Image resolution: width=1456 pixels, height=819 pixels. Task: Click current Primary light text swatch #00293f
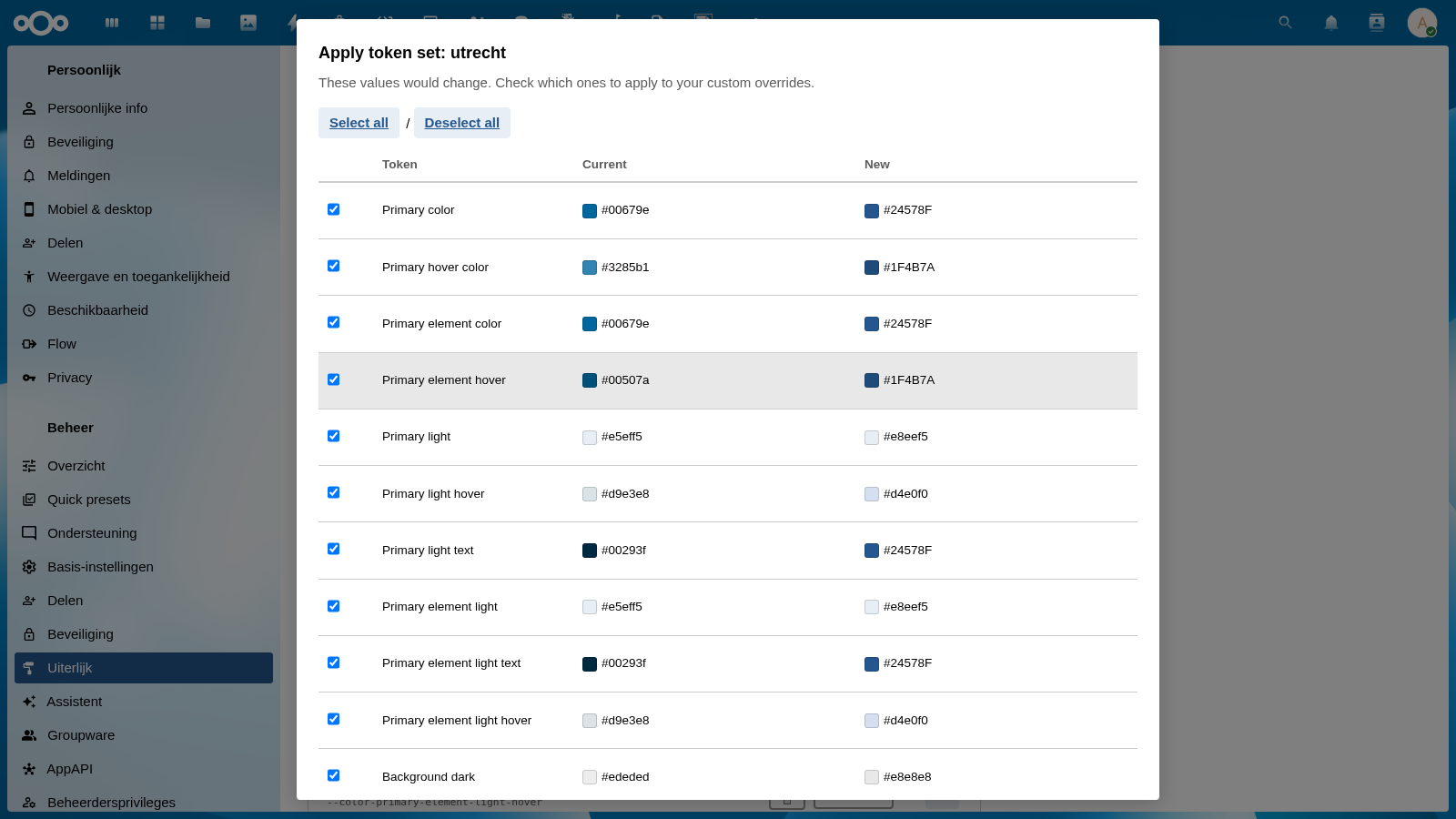pyautogui.click(x=590, y=551)
